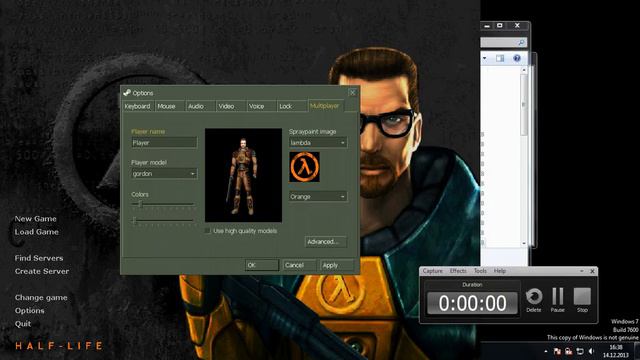Image resolution: width=640 pixels, height=360 pixels.
Task: Pause the screen recording
Action: coord(558,297)
